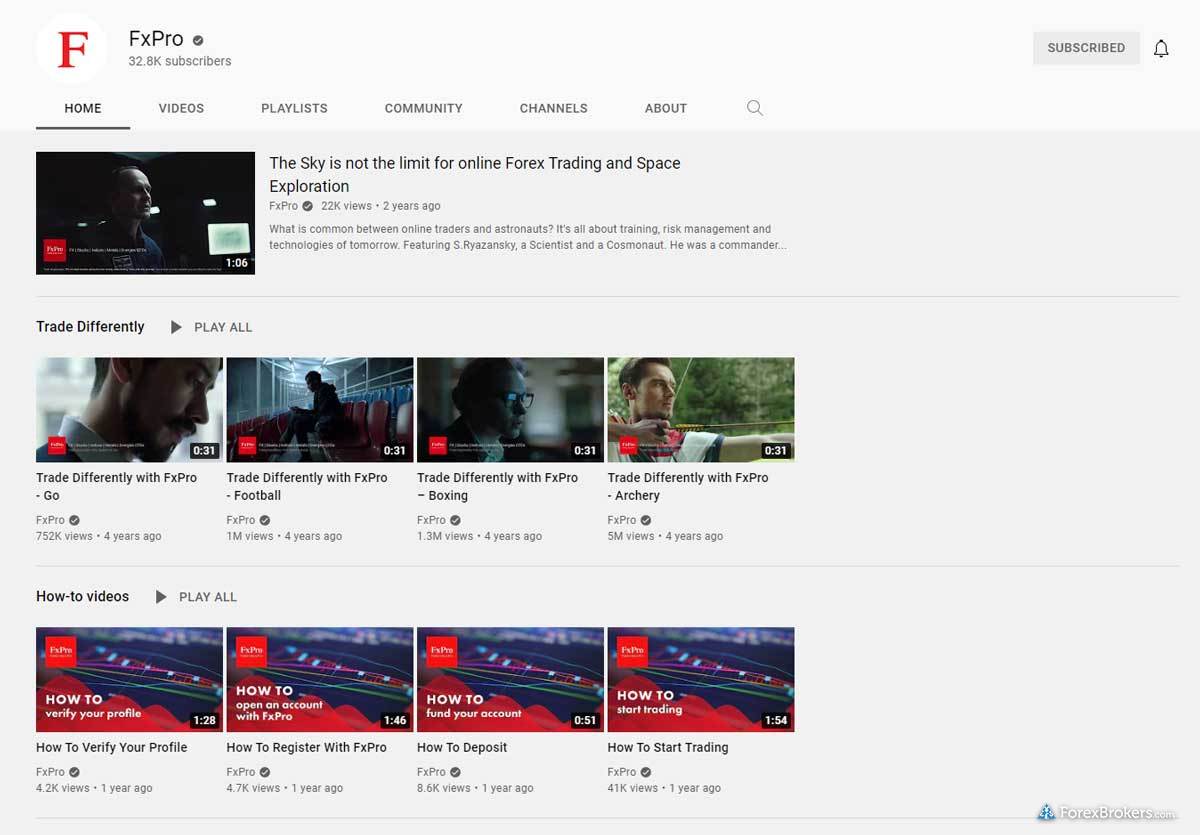The image size is (1200, 835).
Task: Open How to fund your account thumbnail
Action: click(x=510, y=680)
